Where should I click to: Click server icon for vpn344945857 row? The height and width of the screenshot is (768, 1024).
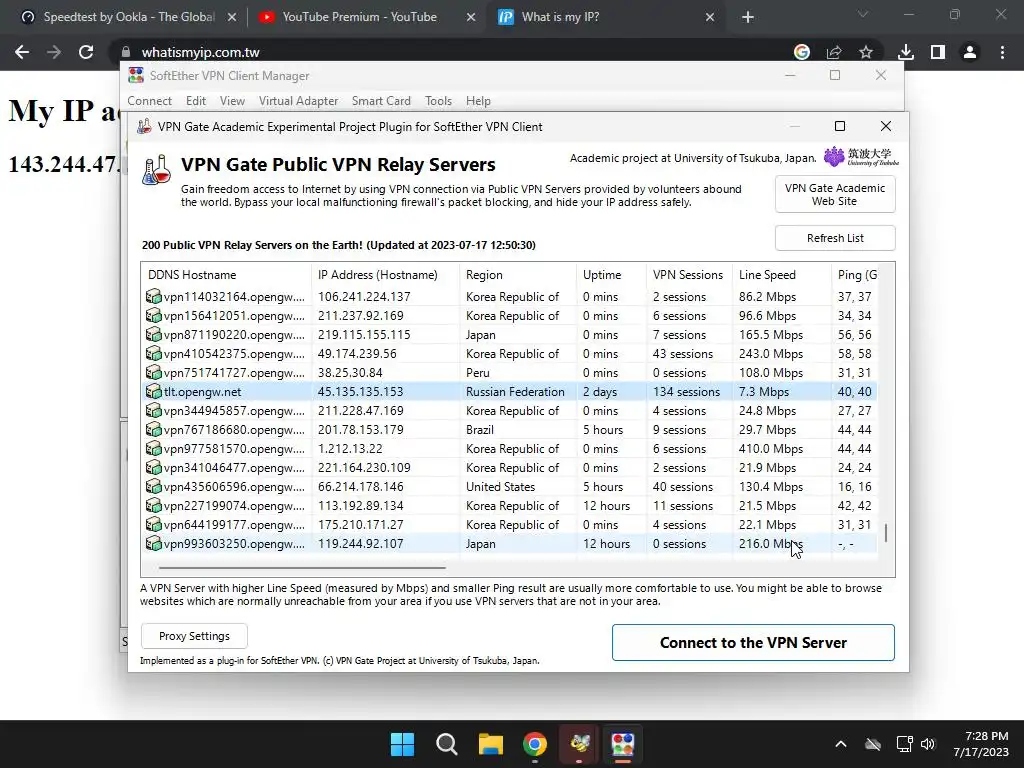[153, 410]
